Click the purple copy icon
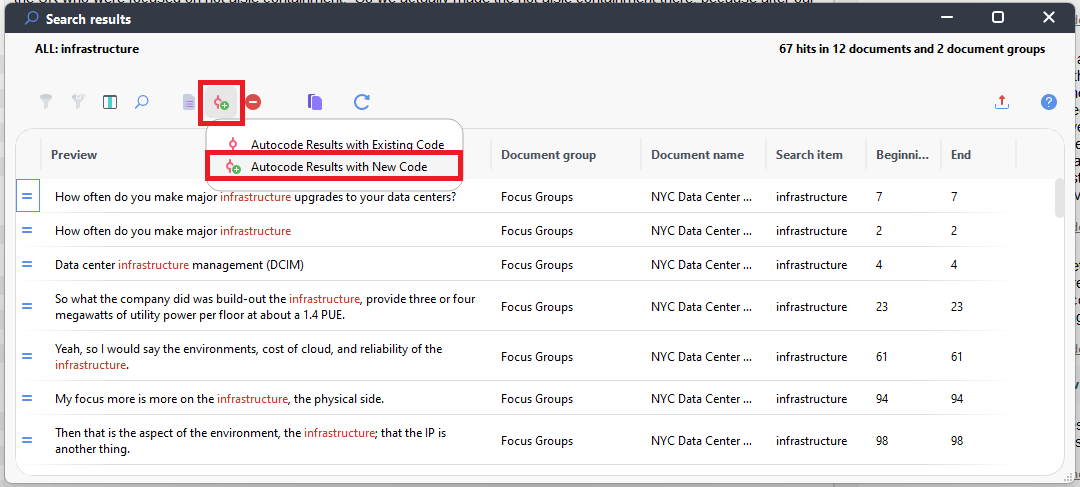The height and width of the screenshot is (487, 1080). tap(315, 103)
